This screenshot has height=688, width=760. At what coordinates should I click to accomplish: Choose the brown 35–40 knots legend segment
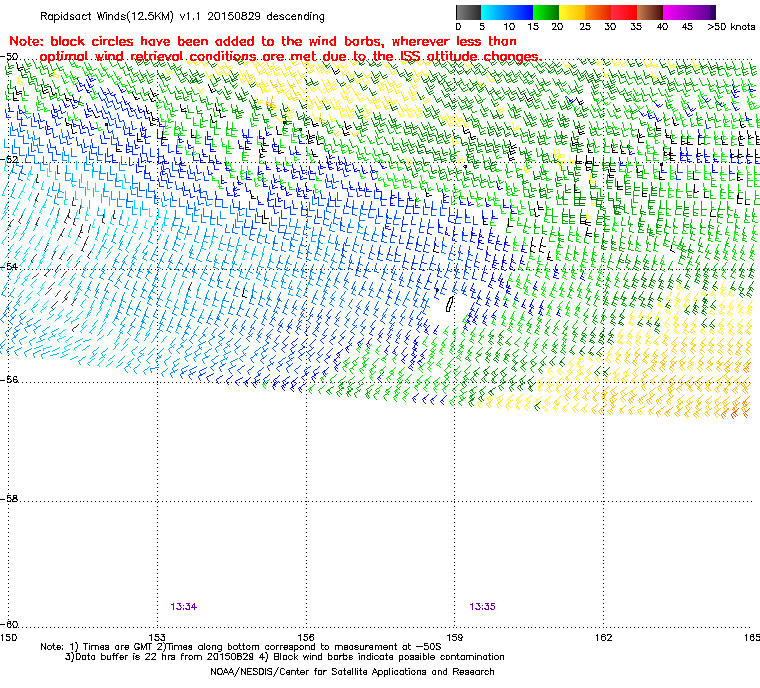coord(650,12)
